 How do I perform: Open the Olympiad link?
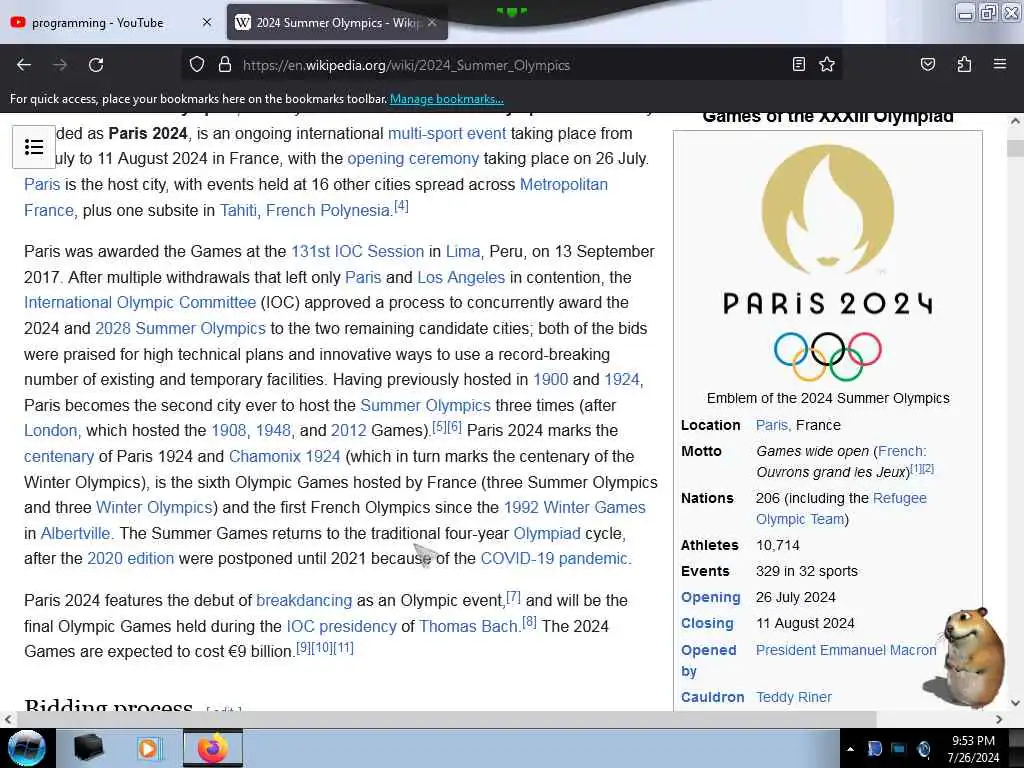click(547, 534)
